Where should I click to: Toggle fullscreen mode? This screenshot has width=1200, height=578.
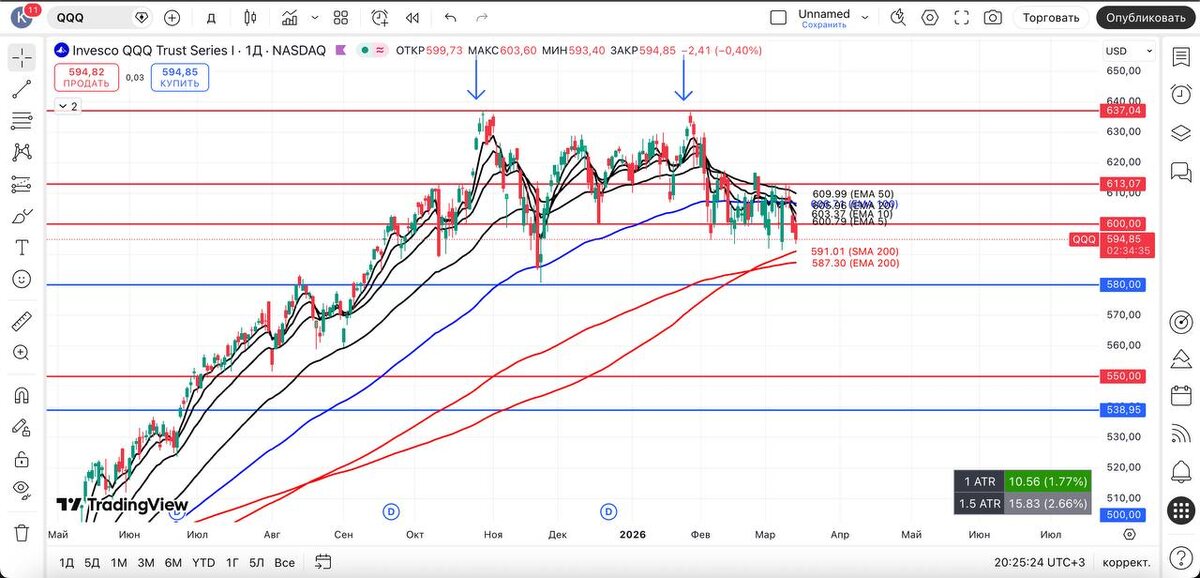[962, 17]
